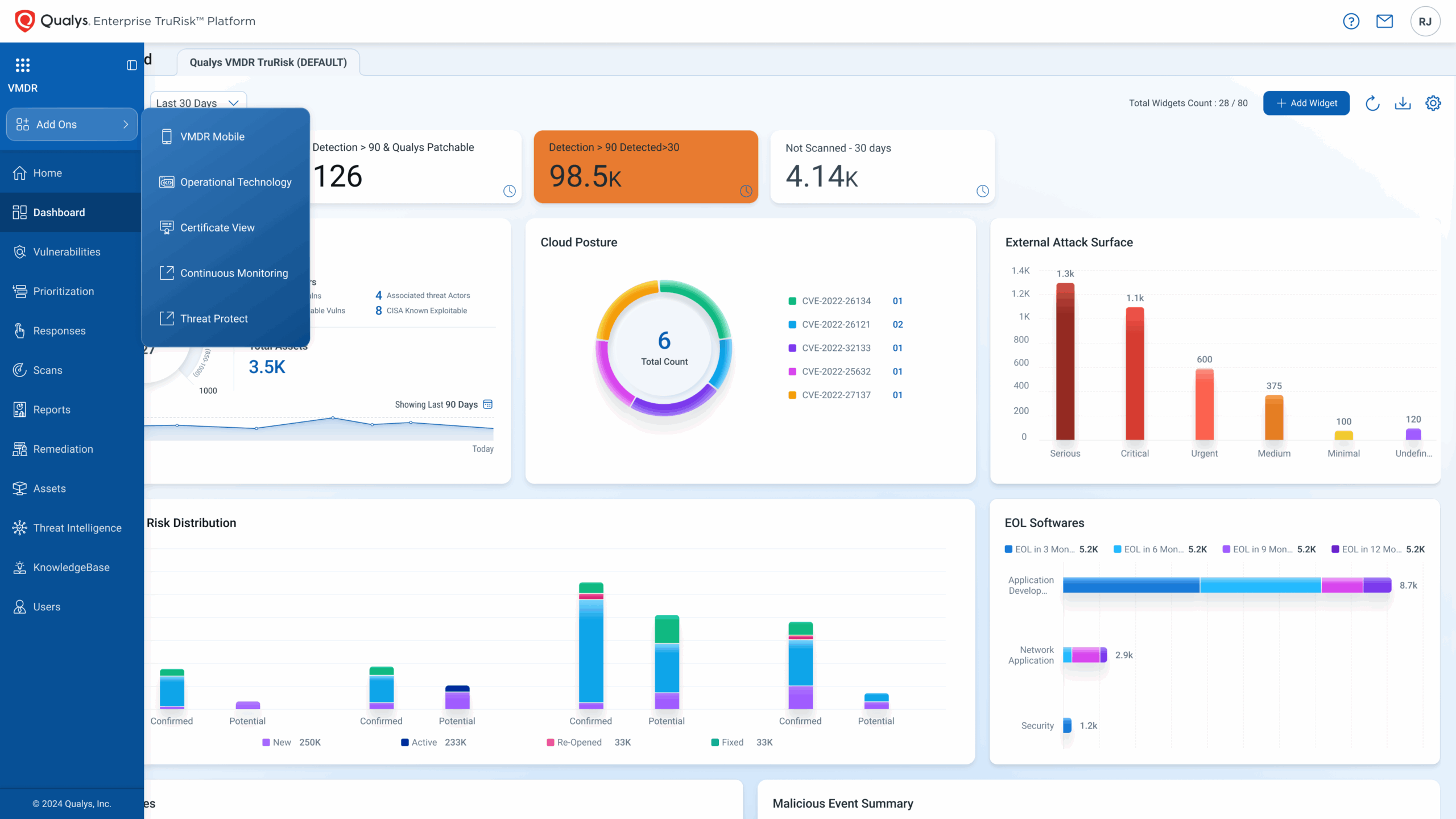
Task: Click the Remediation icon
Action: [20, 449]
